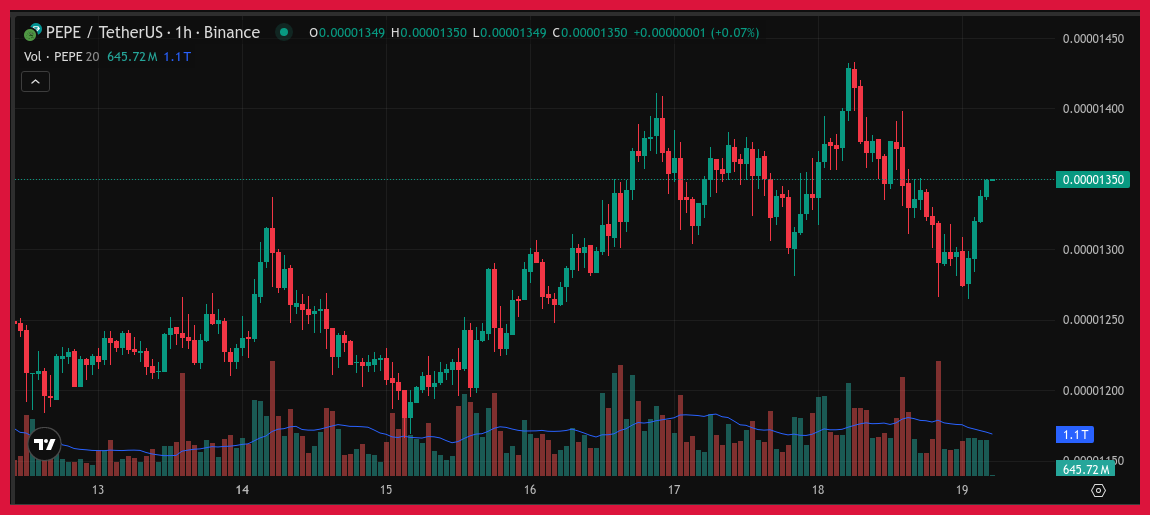The height and width of the screenshot is (515, 1150).
Task: Collapse the indicator legend chevron button
Action: pos(35,81)
